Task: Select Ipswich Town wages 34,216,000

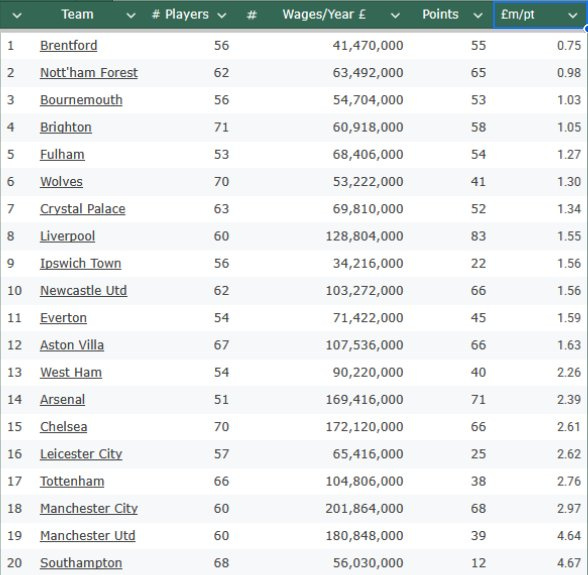Action: (368, 264)
